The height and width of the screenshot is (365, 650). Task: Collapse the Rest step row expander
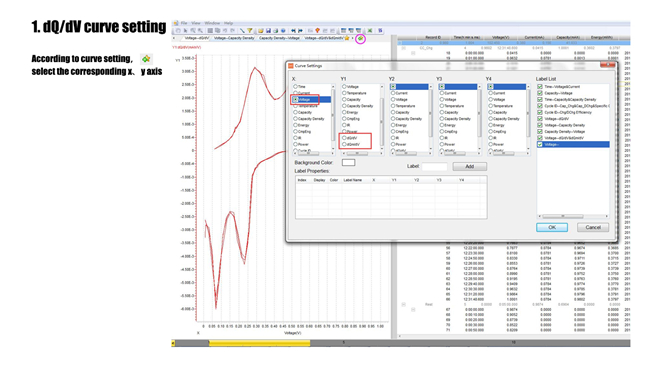coord(403,304)
